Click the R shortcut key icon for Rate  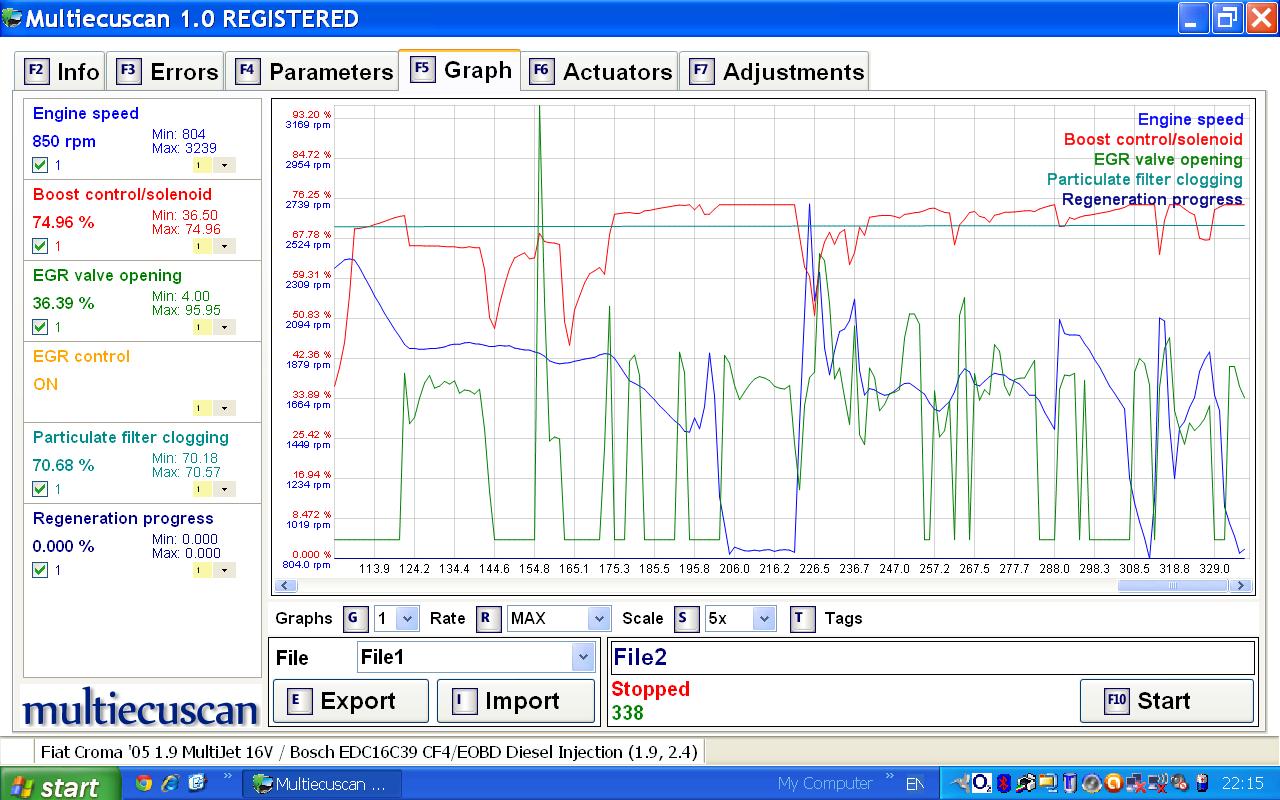(487, 618)
